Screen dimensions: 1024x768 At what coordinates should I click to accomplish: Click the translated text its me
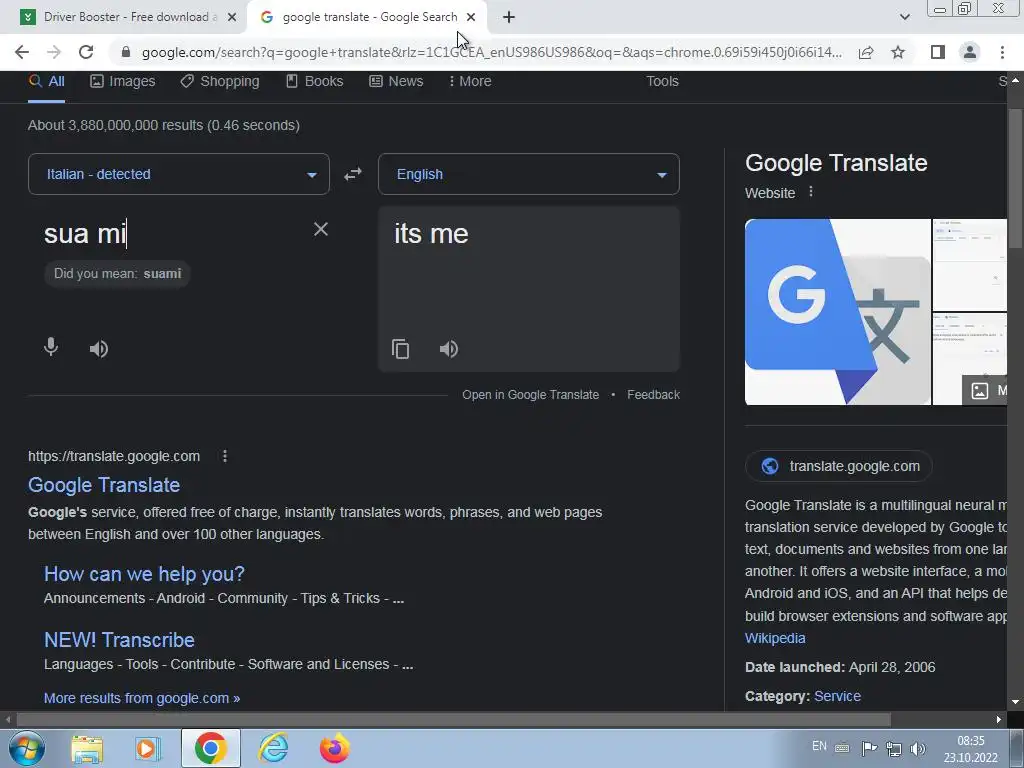click(431, 234)
